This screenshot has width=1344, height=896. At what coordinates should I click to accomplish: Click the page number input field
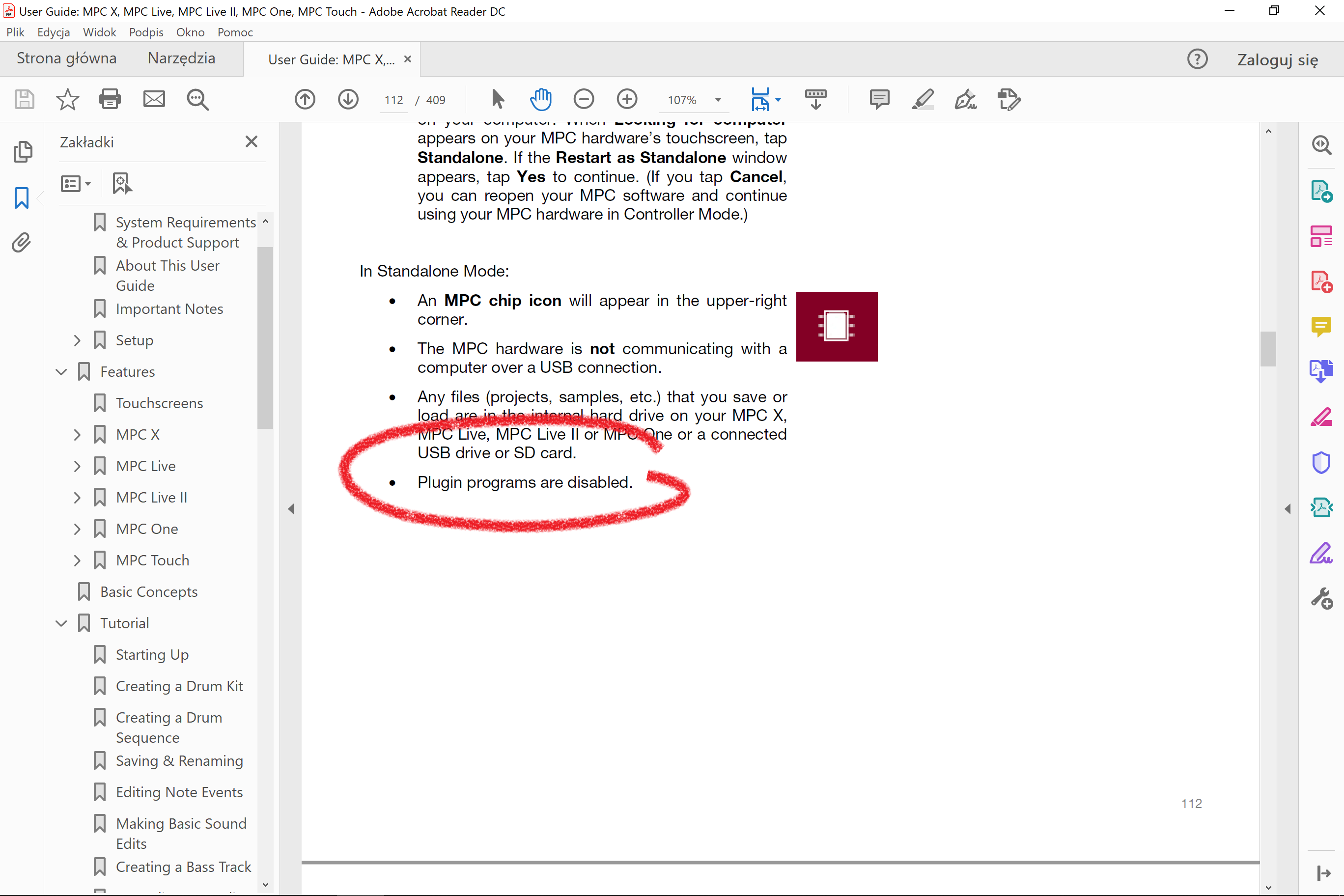pos(393,100)
